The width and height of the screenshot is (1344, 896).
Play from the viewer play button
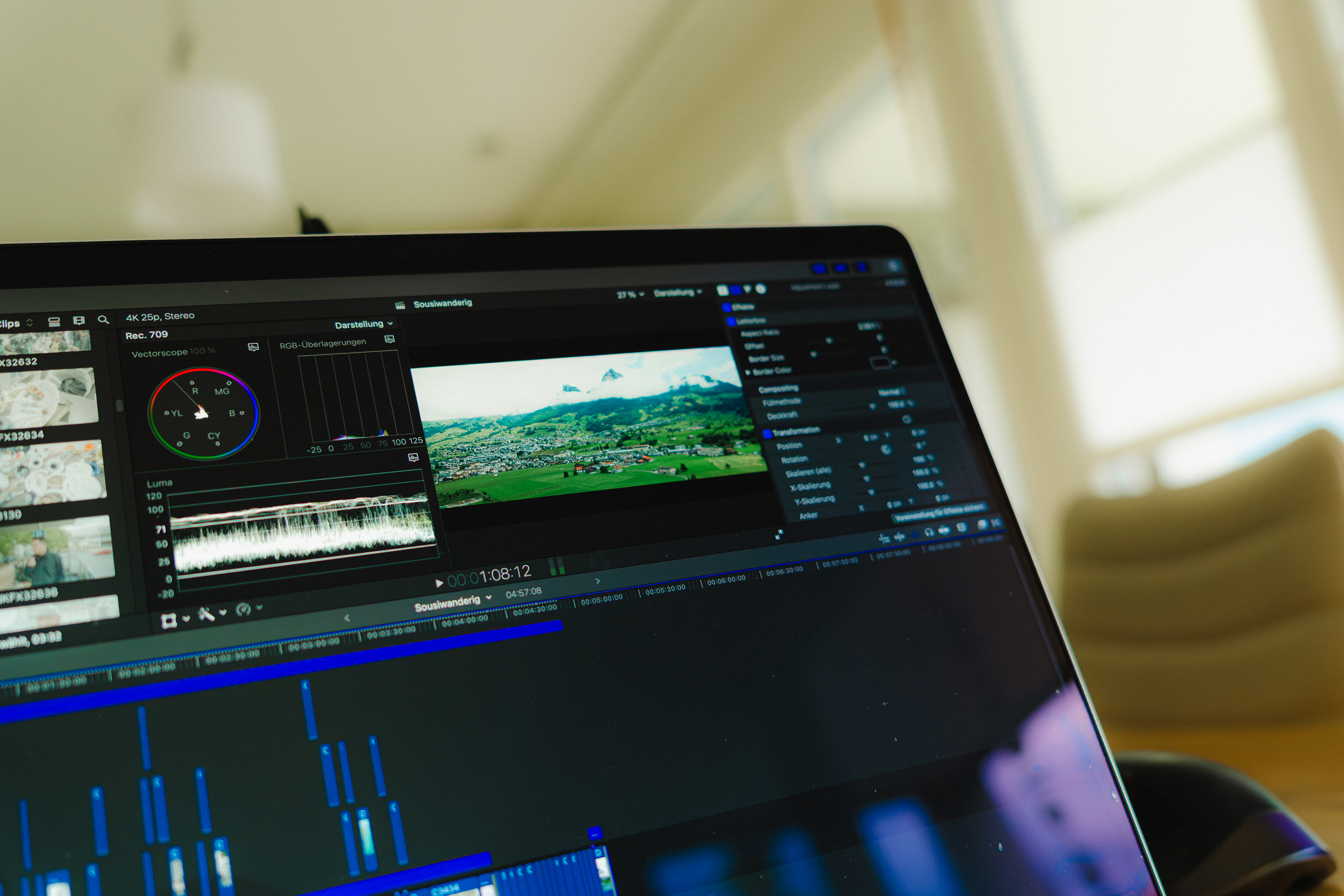(x=439, y=583)
